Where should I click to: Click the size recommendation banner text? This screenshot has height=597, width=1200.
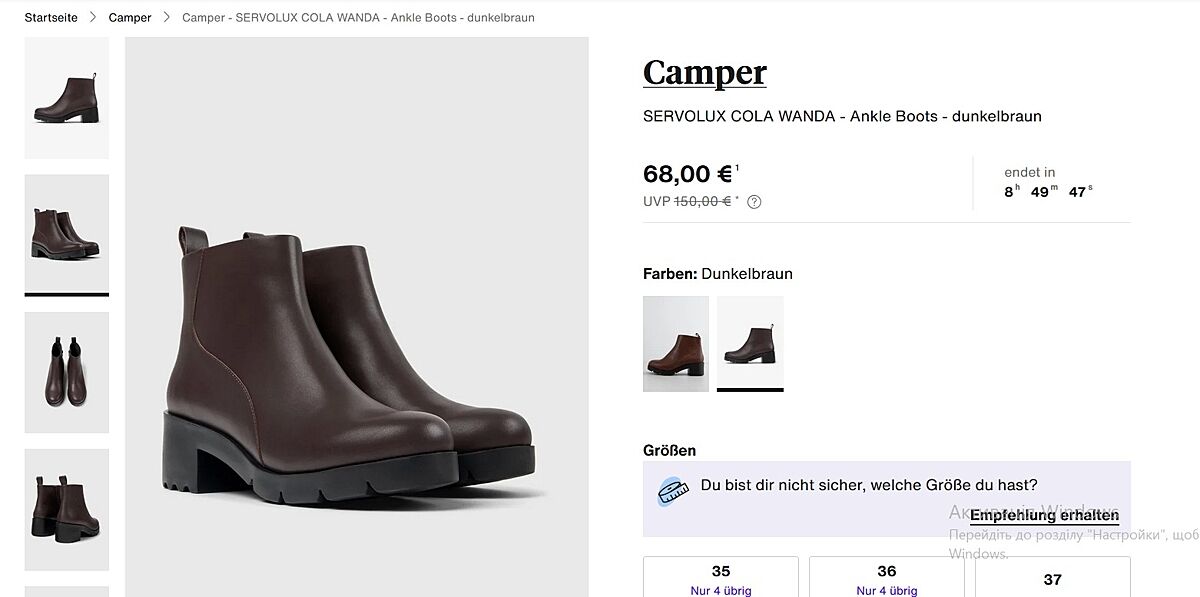click(x=868, y=485)
